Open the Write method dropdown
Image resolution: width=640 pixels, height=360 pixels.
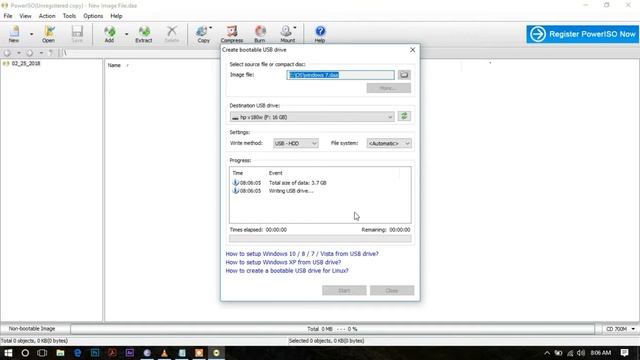296,143
